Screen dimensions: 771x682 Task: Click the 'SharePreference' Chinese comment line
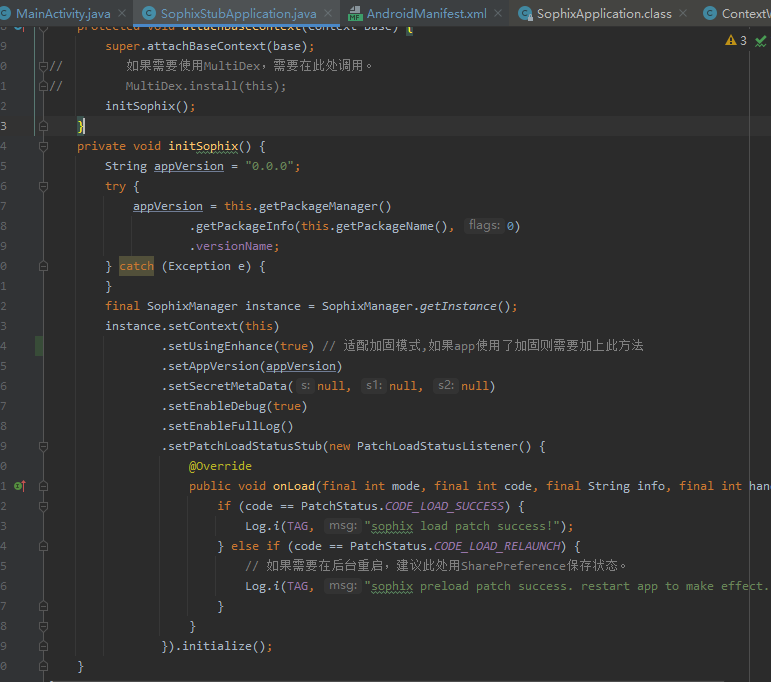coord(436,566)
